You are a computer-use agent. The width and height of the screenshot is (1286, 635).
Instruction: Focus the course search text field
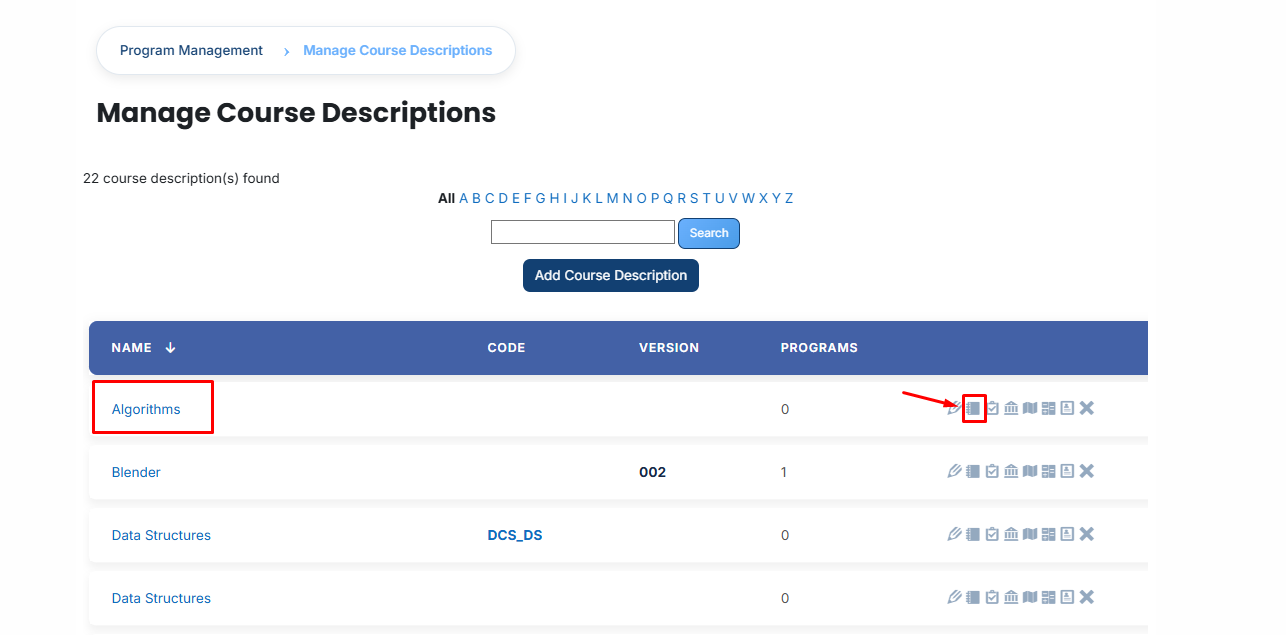583,232
